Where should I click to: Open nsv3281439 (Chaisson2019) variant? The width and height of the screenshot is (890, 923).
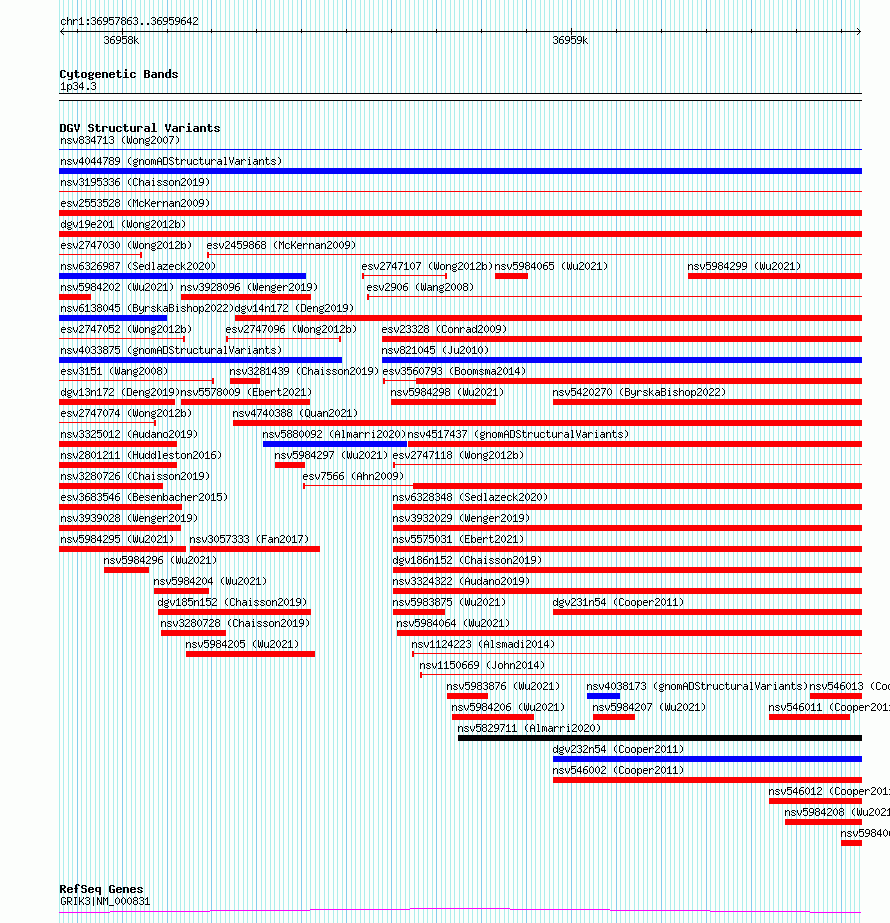pyautogui.click(x=304, y=371)
